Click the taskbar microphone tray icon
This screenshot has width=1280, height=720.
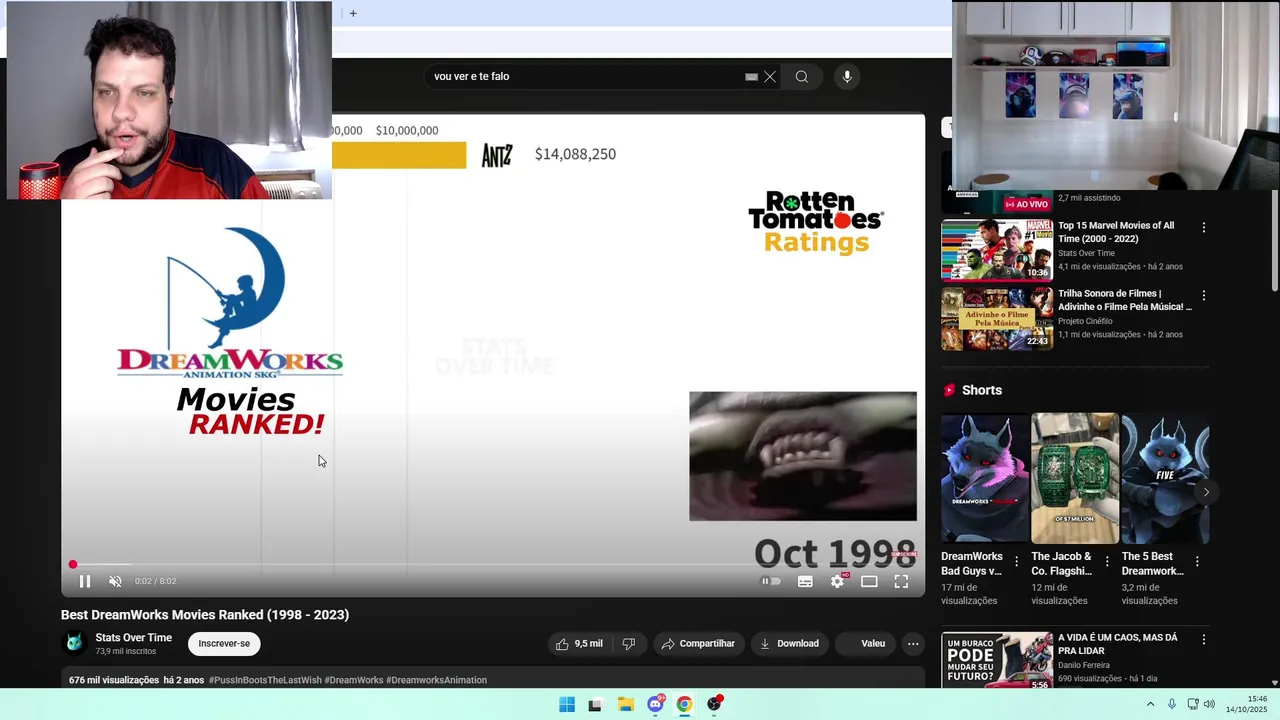pos(1172,704)
